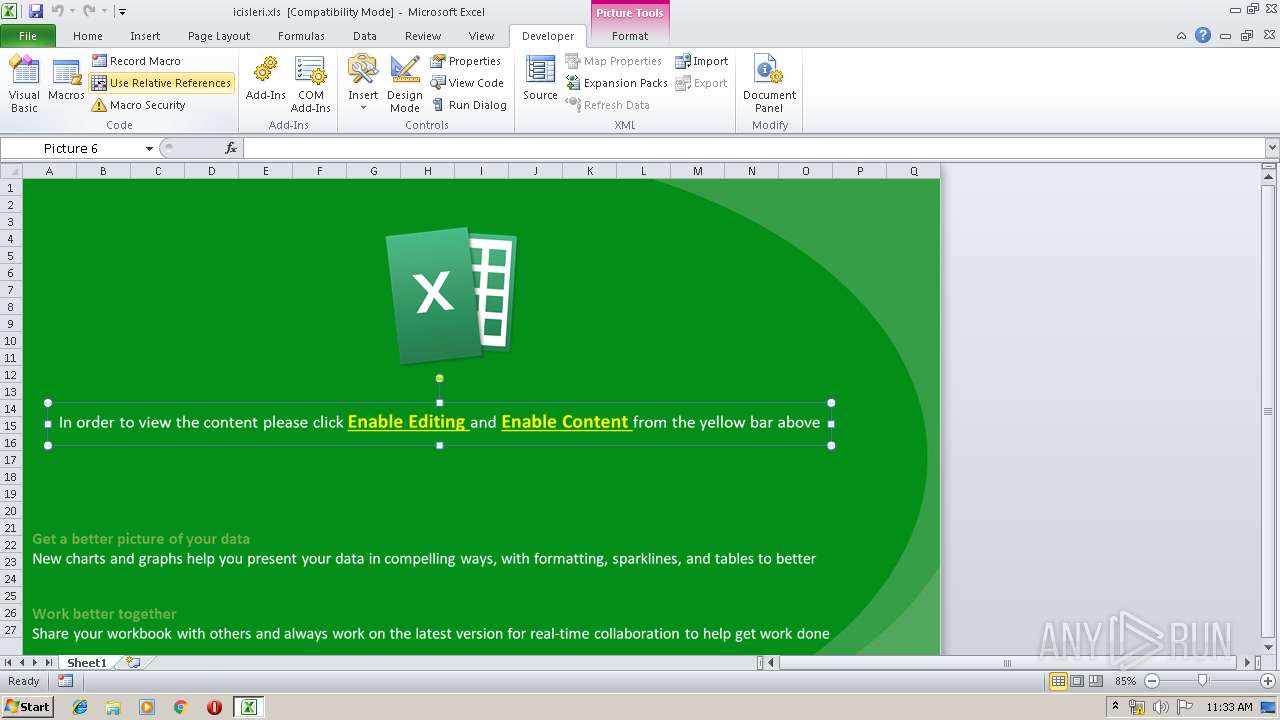Toggle Use Relative References
The image size is (1280, 720).
click(161, 83)
